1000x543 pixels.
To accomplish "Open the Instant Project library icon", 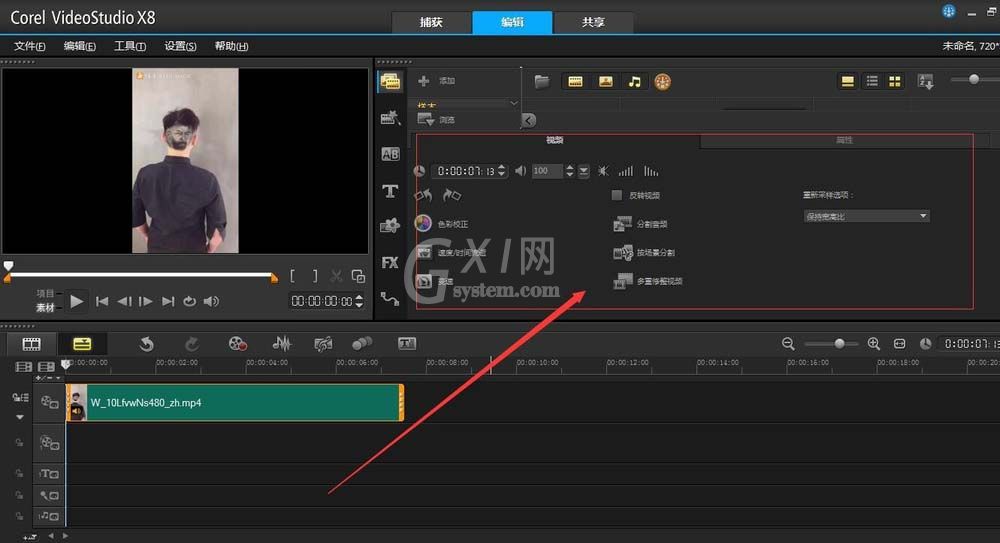I will pos(390,117).
